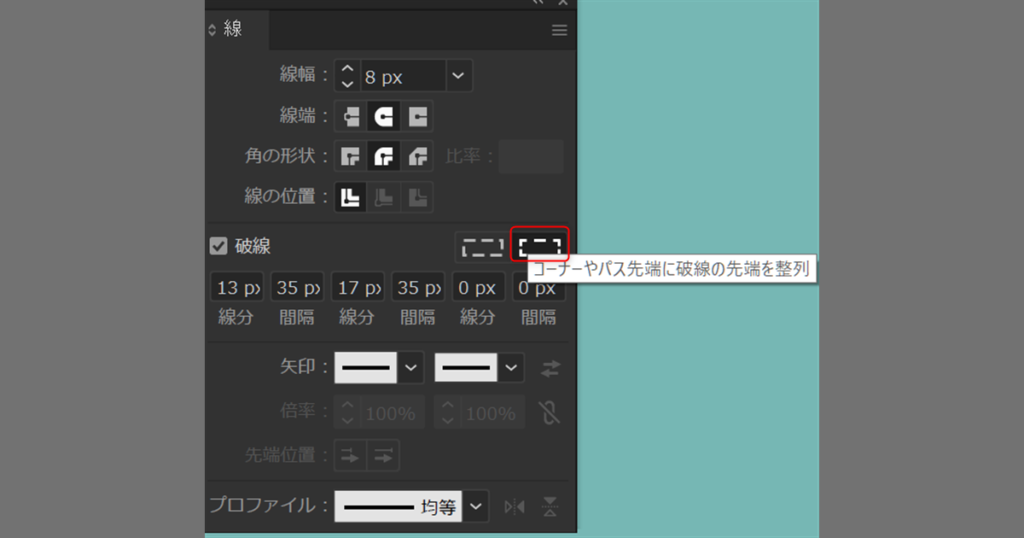Click the 線幅 stepper arrows
This screenshot has width=1024, height=538.
[x=347, y=76]
